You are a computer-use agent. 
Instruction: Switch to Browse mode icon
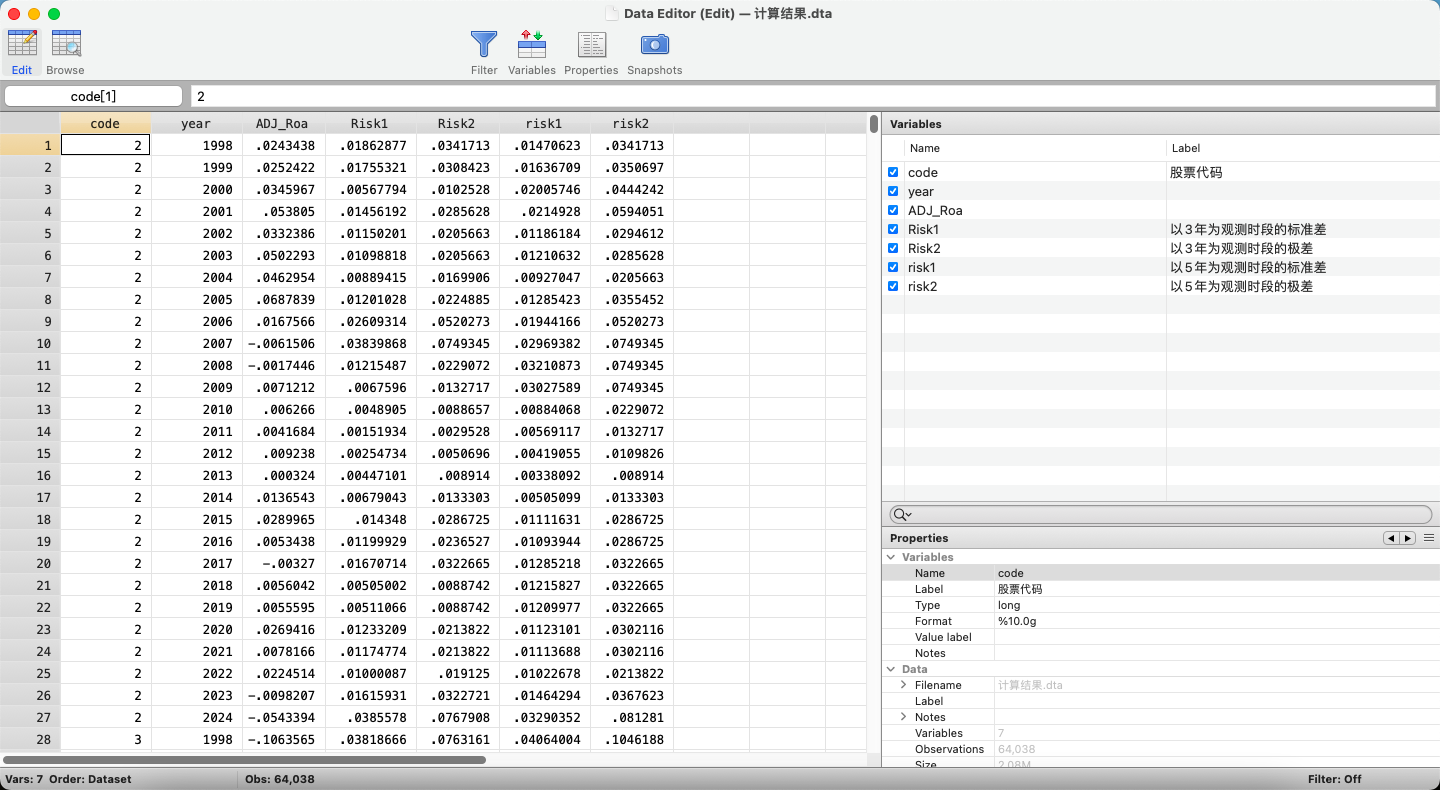(66, 44)
